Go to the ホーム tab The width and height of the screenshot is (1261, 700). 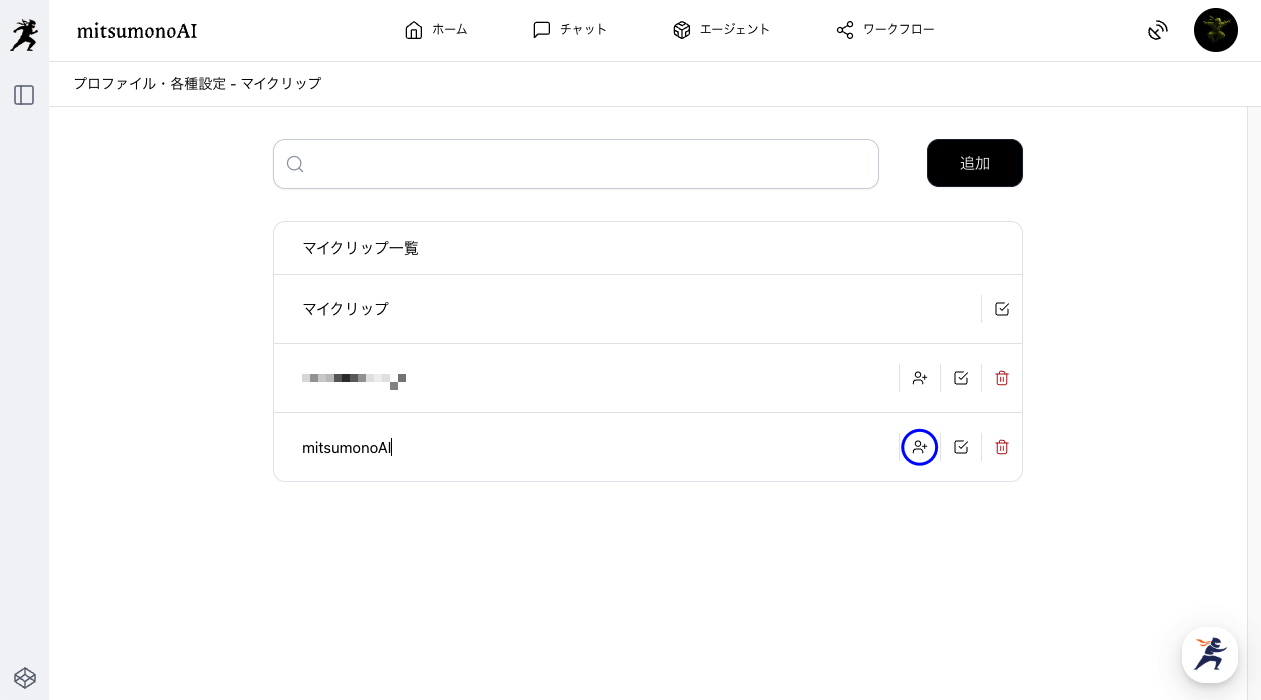436,30
